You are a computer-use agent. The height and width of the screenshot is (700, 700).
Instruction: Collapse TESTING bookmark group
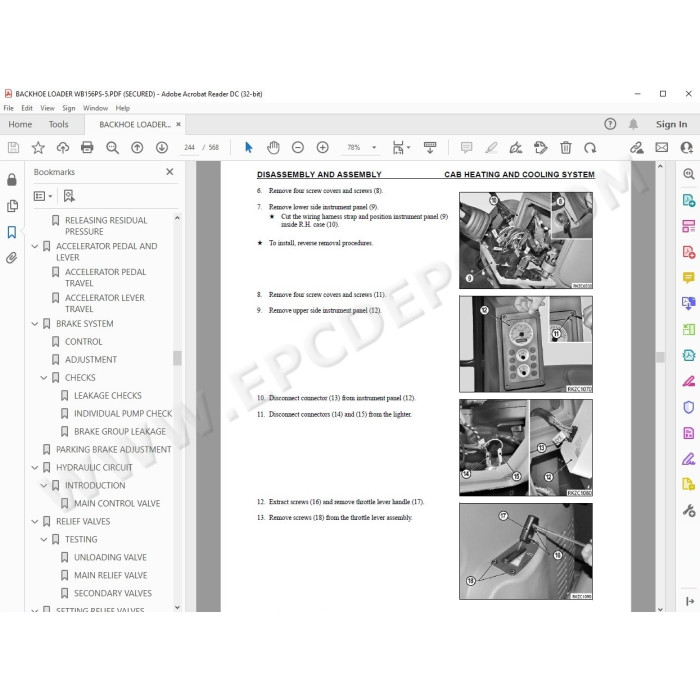(44, 539)
